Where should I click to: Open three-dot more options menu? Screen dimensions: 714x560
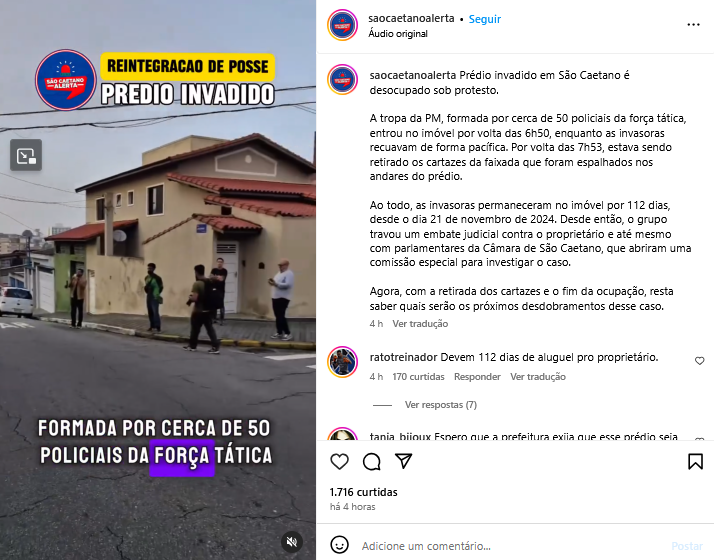[693, 25]
